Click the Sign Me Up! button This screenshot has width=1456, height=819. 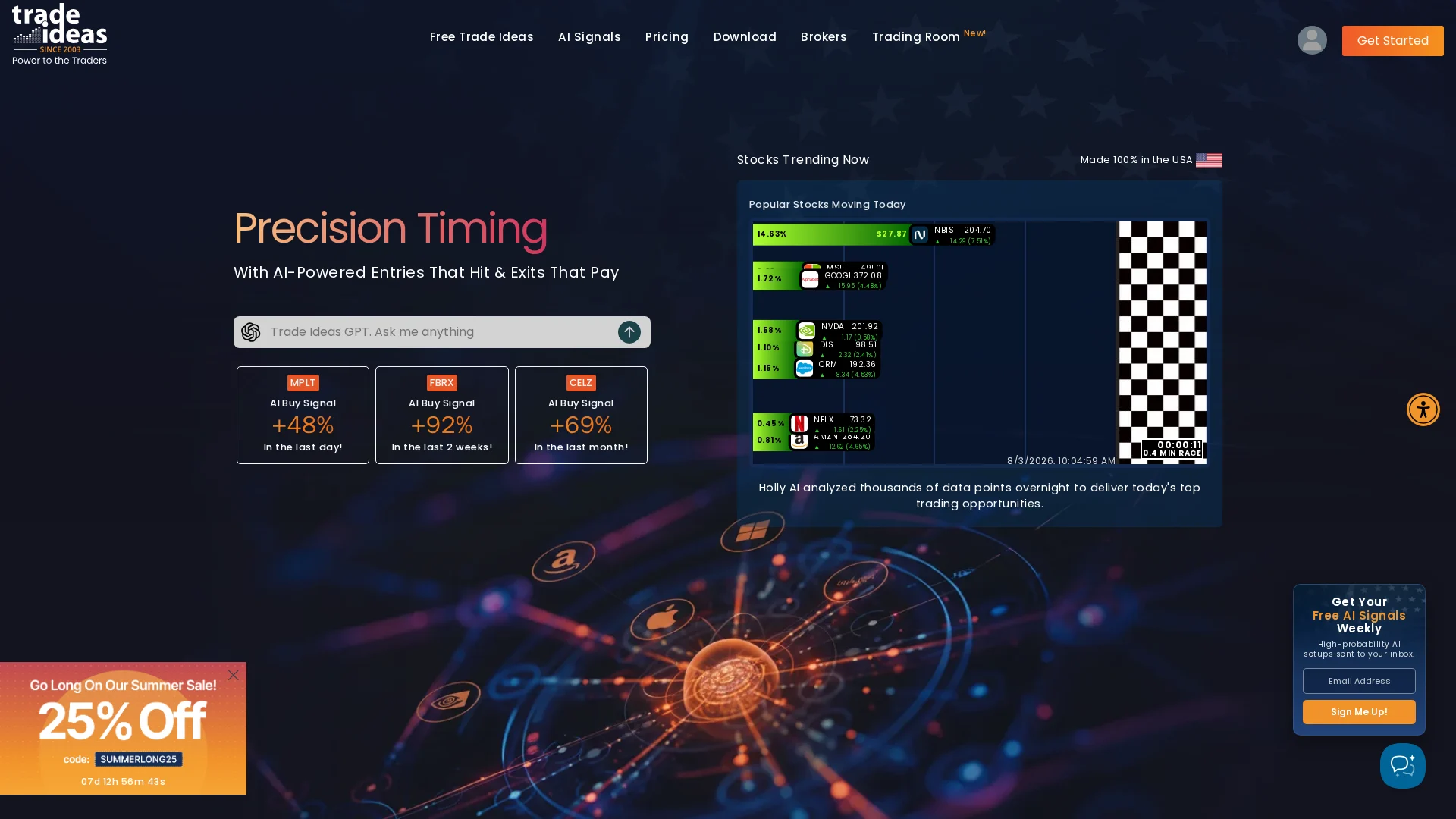[1359, 712]
